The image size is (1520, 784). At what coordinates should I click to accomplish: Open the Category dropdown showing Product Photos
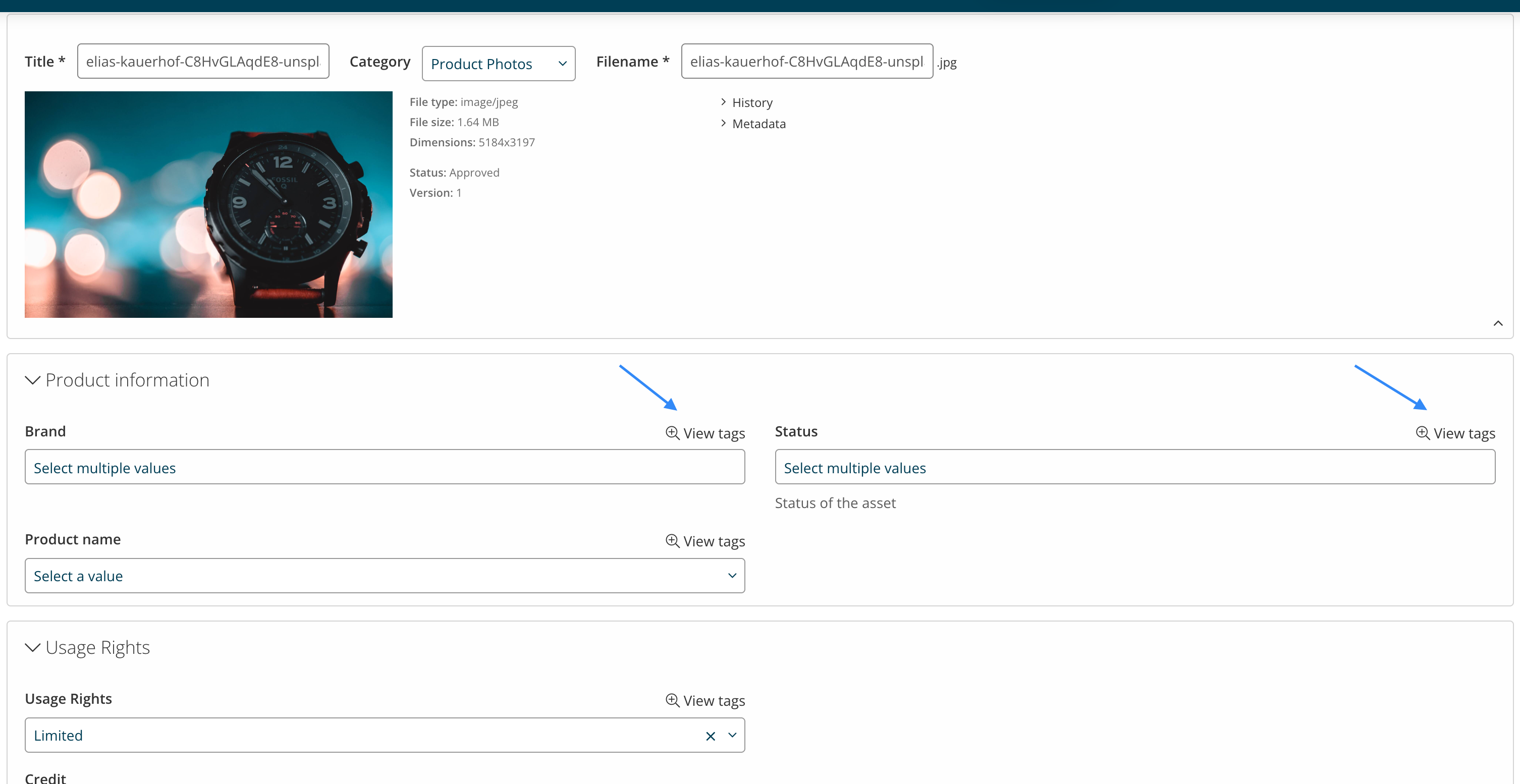coord(499,64)
